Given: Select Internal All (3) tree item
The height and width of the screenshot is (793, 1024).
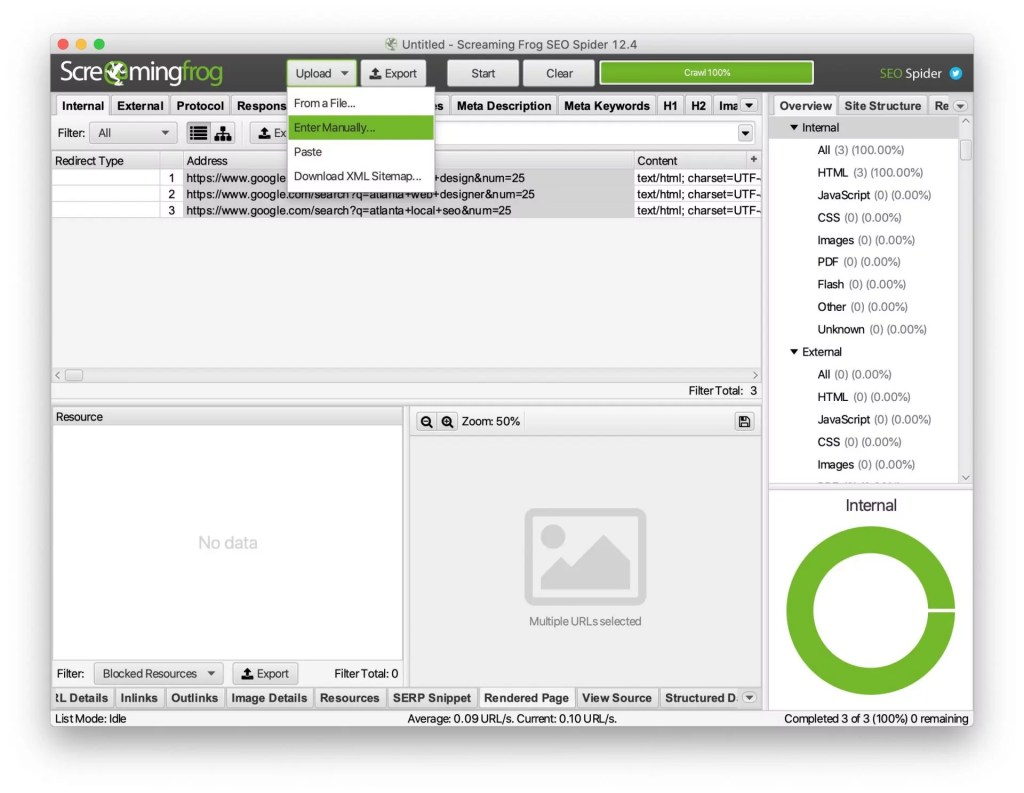Looking at the screenshot, I should (861, 150).
